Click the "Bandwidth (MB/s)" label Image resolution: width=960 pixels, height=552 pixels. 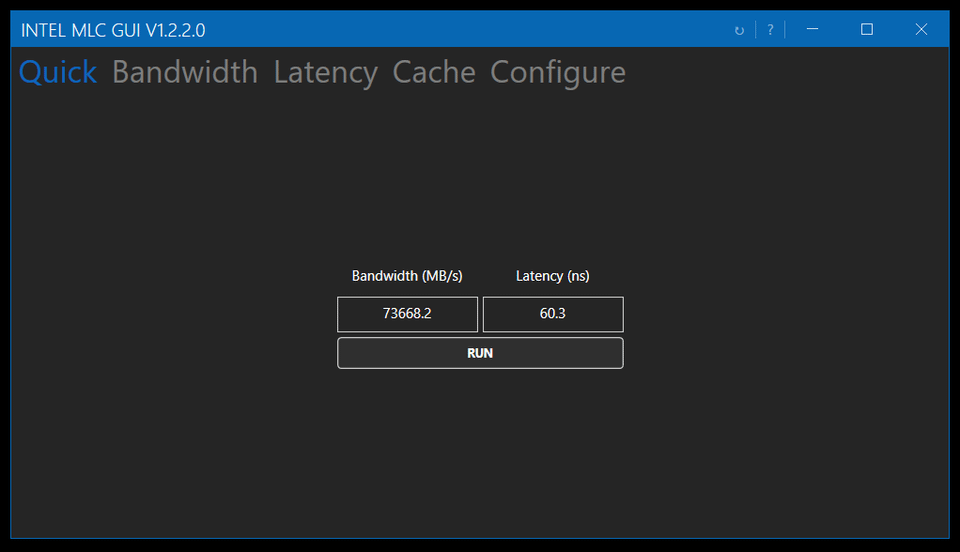[x=407, y=276]
